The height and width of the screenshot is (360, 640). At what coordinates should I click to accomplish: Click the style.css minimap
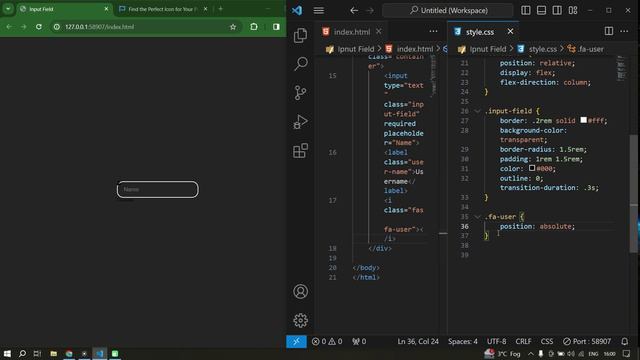point(621,68)
